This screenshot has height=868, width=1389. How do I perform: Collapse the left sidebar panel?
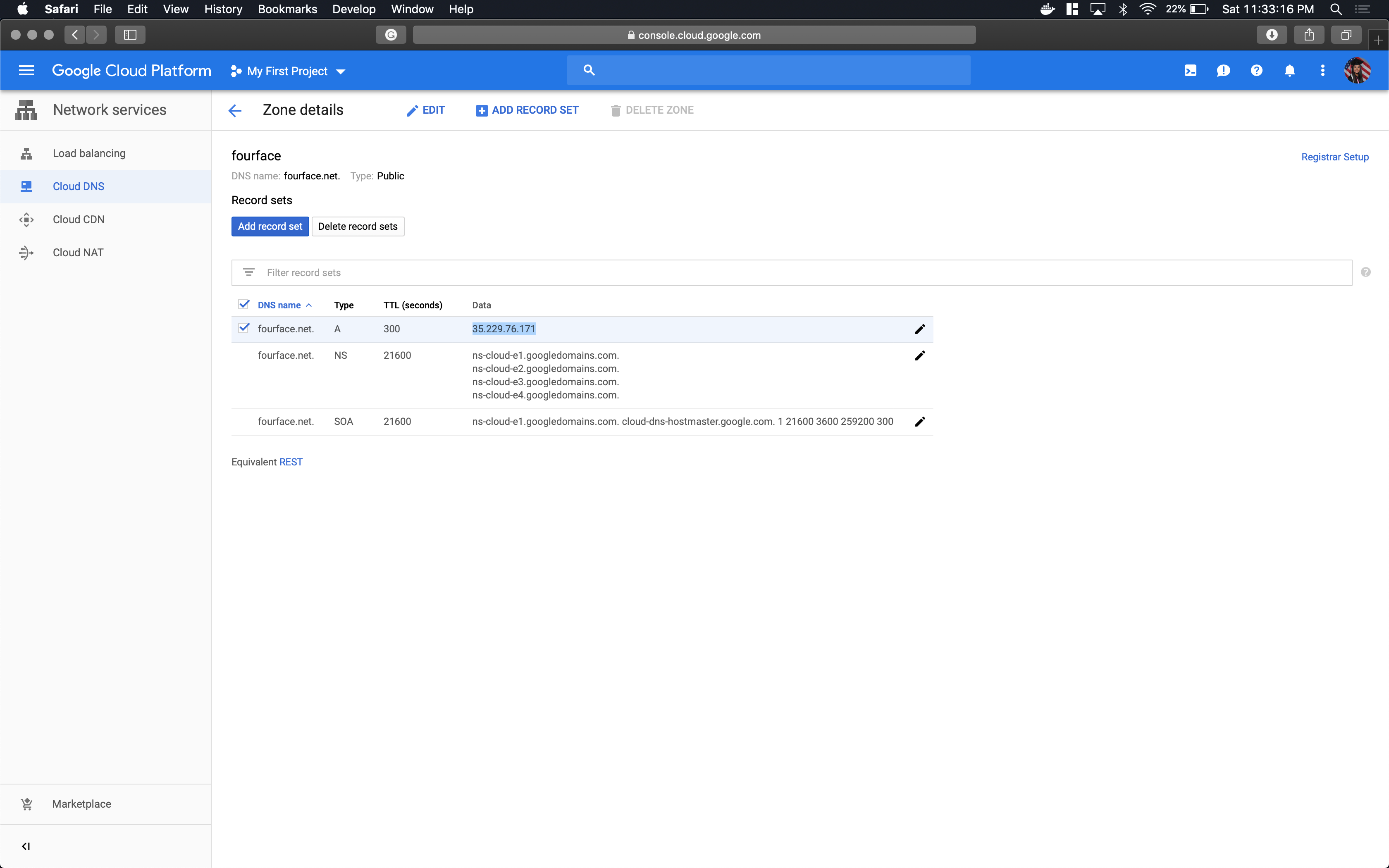26,846
